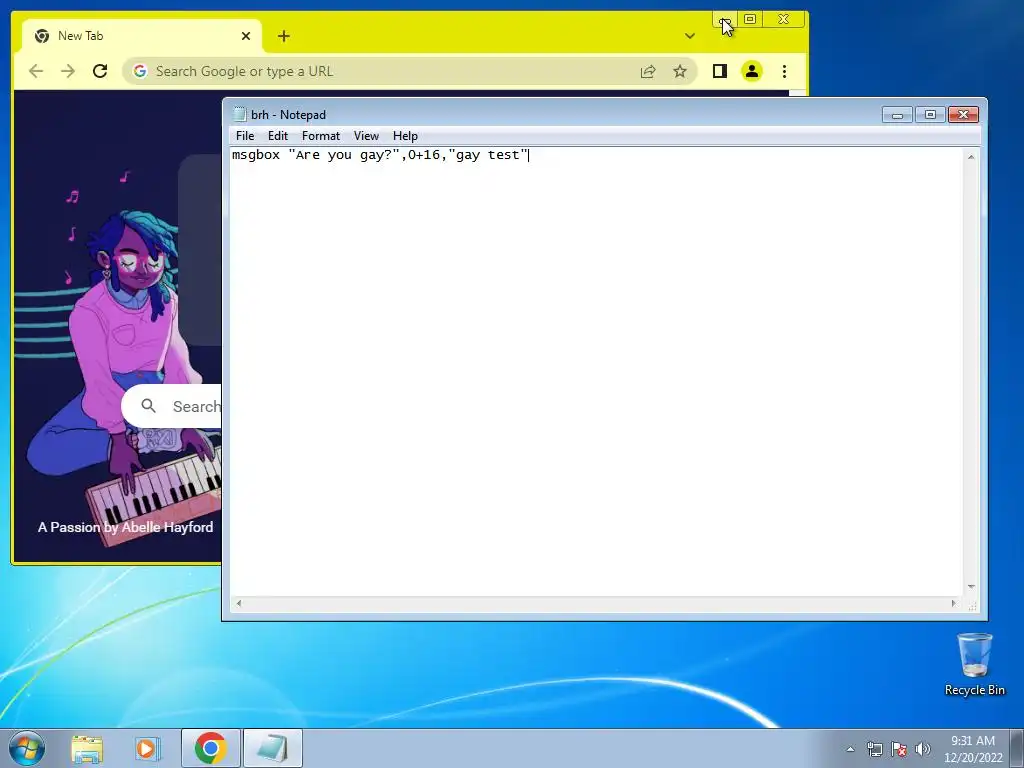Open the network tray icon
Viewport: 1024px width, 768px height.
pyautogui.click(x=874, y=749)
